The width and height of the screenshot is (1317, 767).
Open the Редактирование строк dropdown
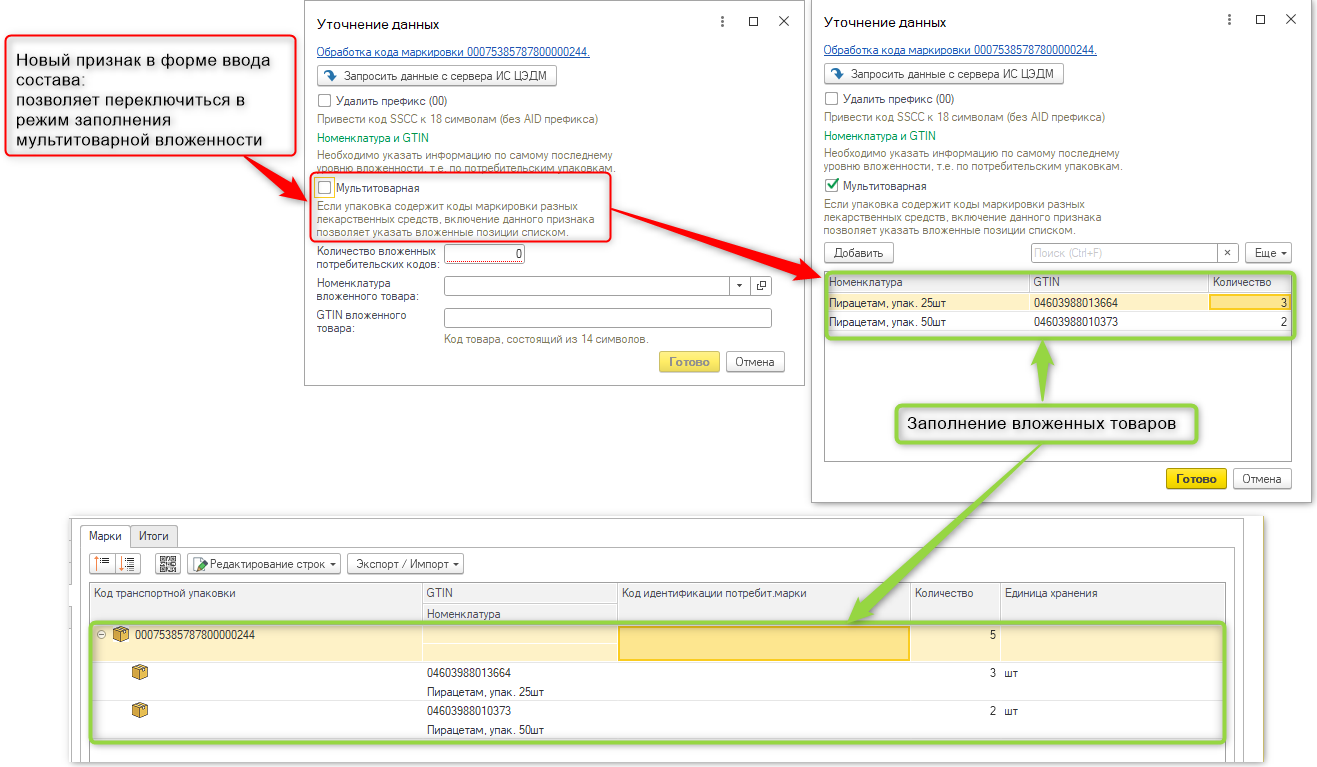click(265, 564)
